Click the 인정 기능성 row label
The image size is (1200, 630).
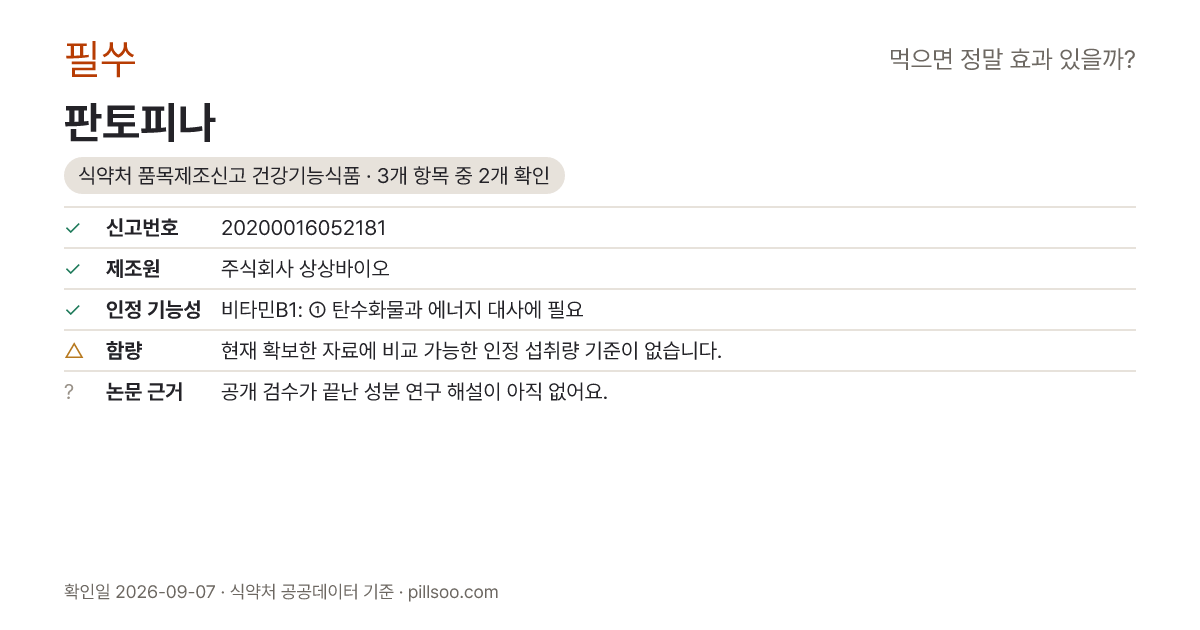tap(153, 310)
